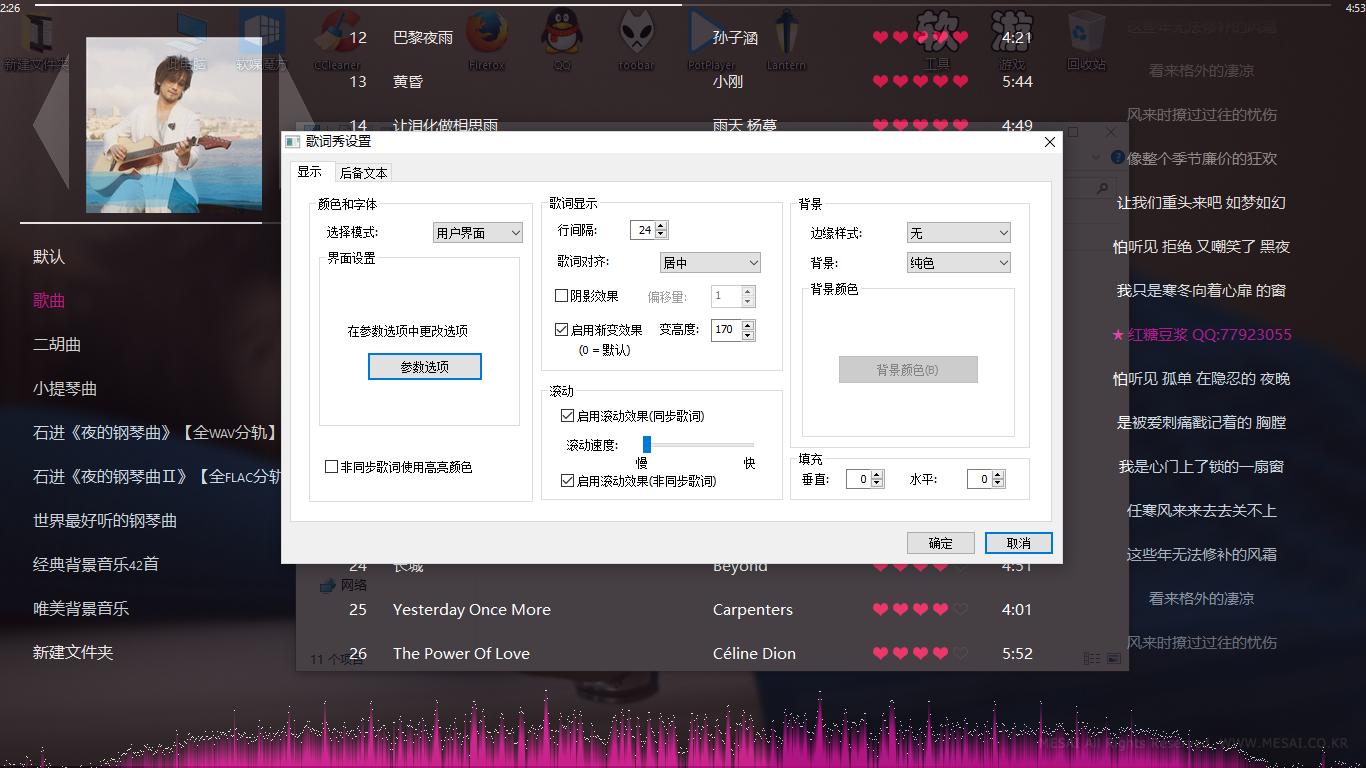Image resolution: width=1366 pixels, height=768 pixels.
Task: Launch the foobar audio player
Action: click(637, 33)
